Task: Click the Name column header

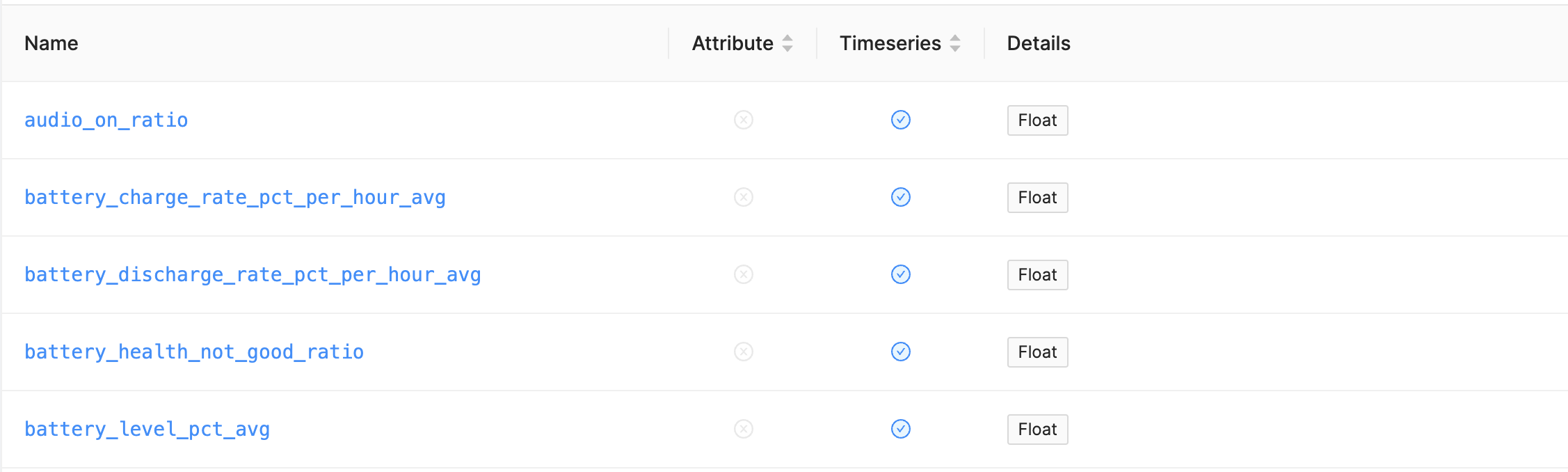Action: click(x=51, y=43)
